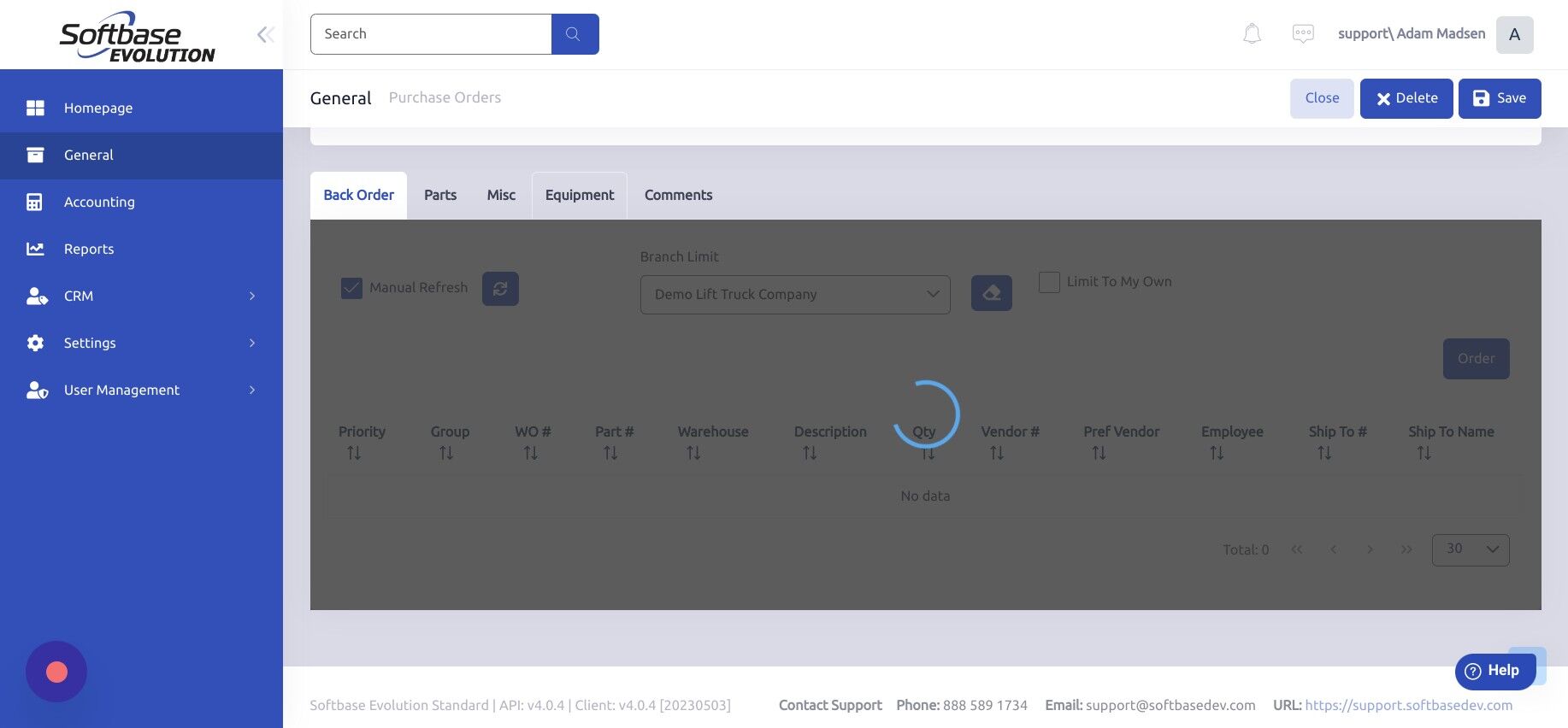Screen dimensions: 1568x728
Task: Focus the Search input field
Action: point(431,34)
